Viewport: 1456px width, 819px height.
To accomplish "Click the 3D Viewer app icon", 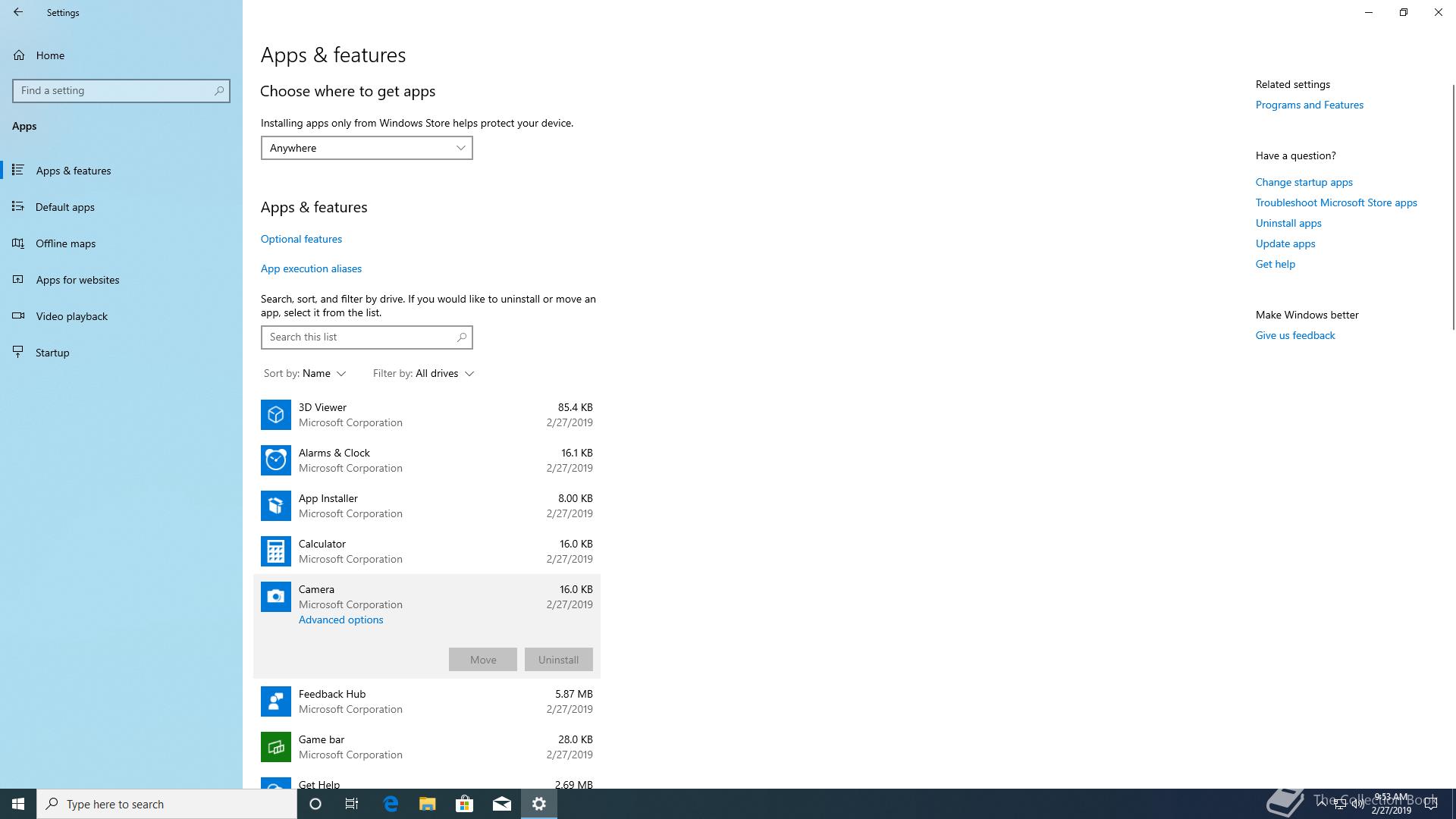I will 276,415.
